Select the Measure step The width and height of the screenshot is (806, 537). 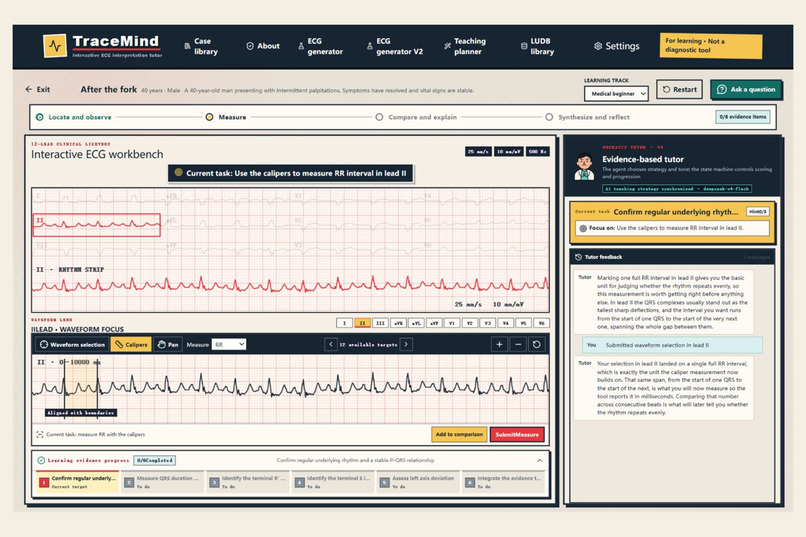(226, 117)
